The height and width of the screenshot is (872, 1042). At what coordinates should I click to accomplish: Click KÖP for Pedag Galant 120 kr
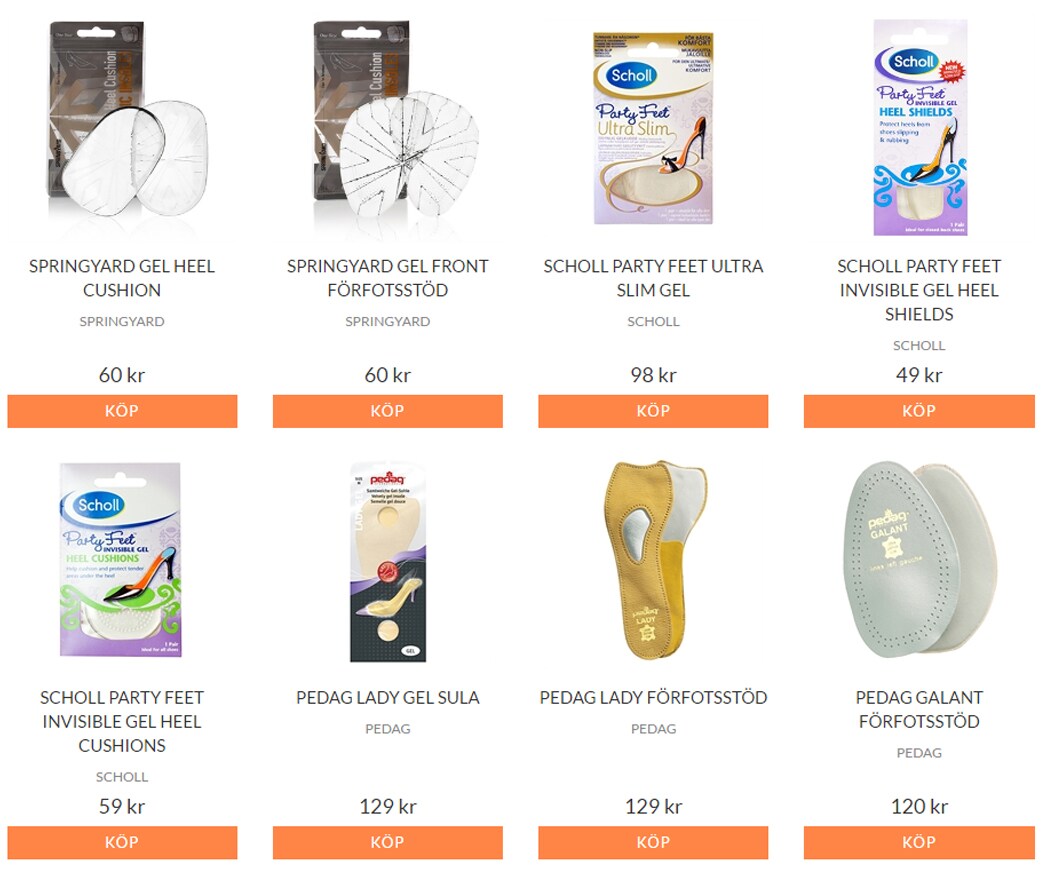[x=919, y=842]
